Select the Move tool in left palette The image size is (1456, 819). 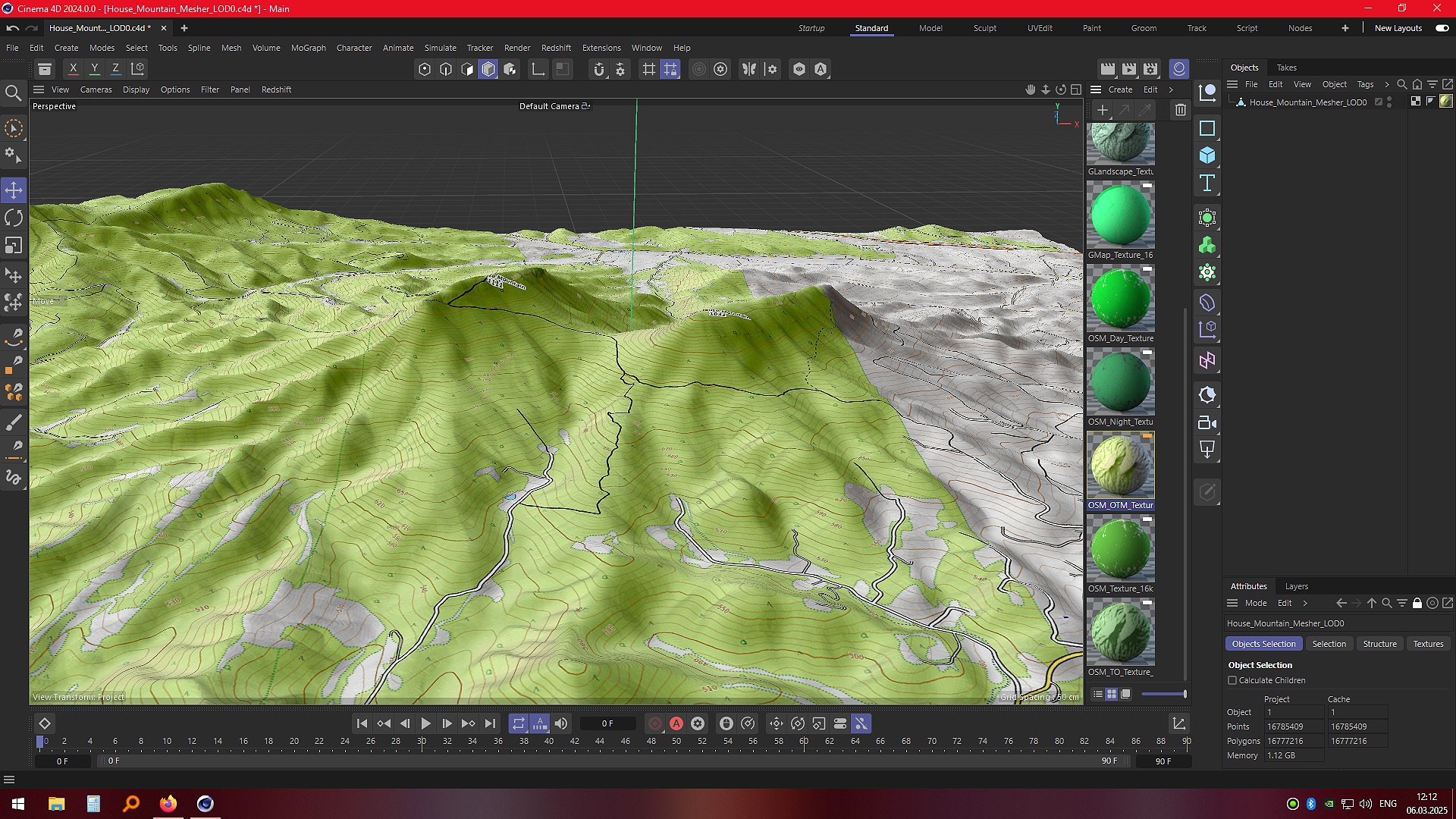tap(14, 190)
